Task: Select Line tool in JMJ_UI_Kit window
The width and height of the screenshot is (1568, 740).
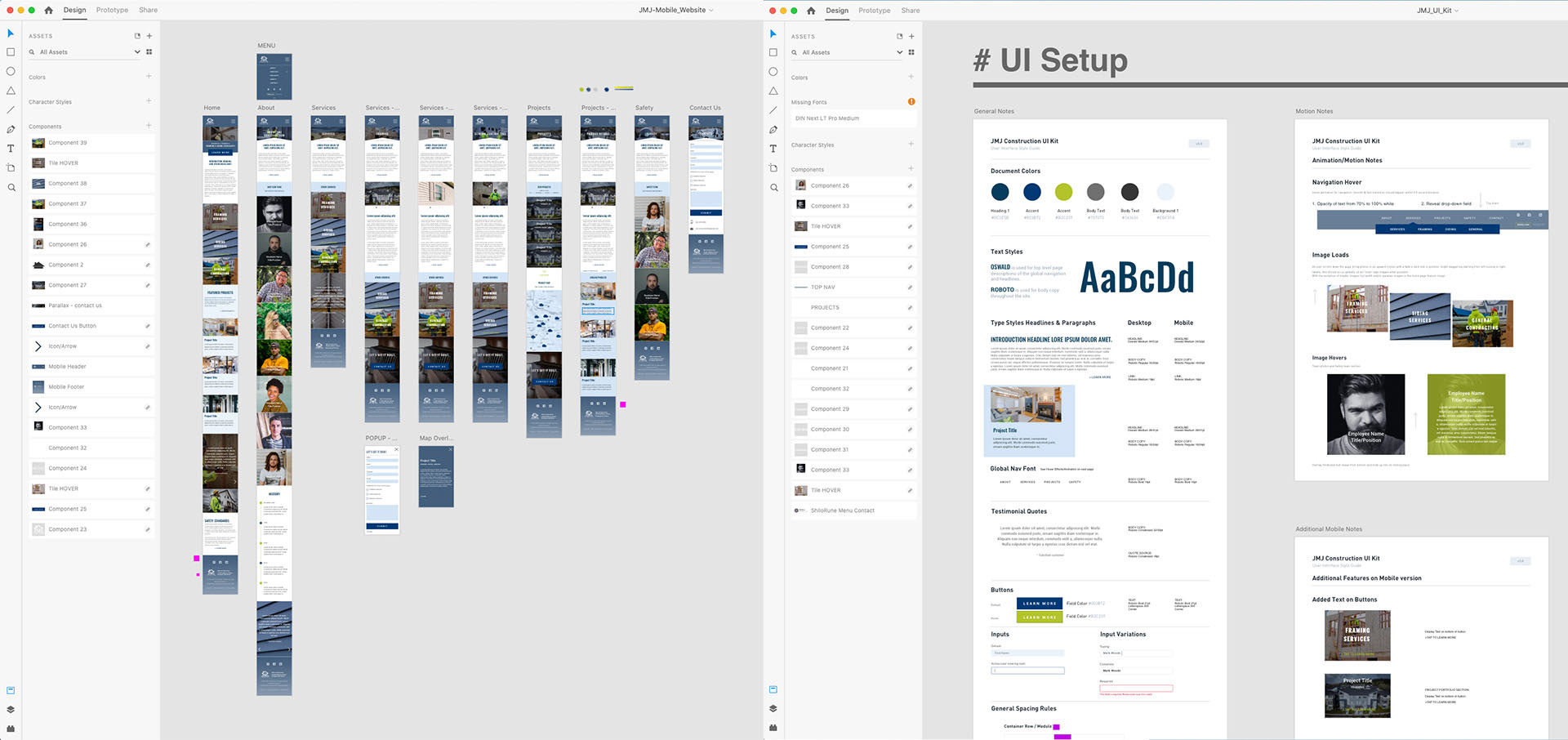Action: [773, 110]
